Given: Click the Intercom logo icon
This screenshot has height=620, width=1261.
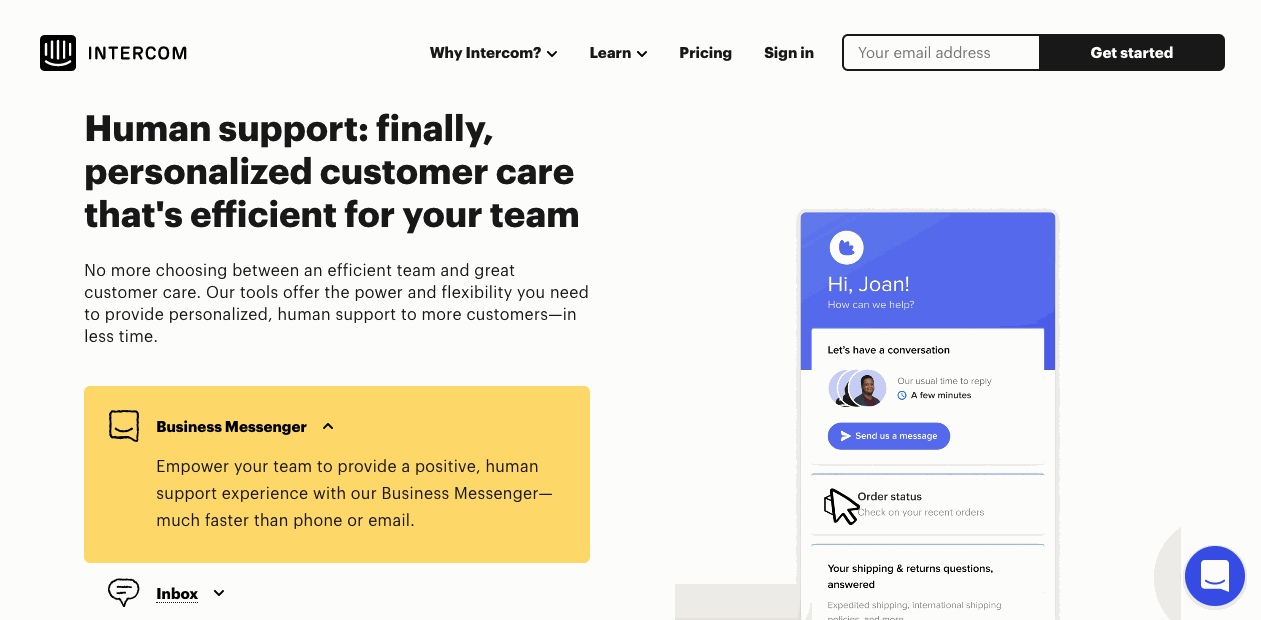Looking at the screenshot, I should (58, 53).
